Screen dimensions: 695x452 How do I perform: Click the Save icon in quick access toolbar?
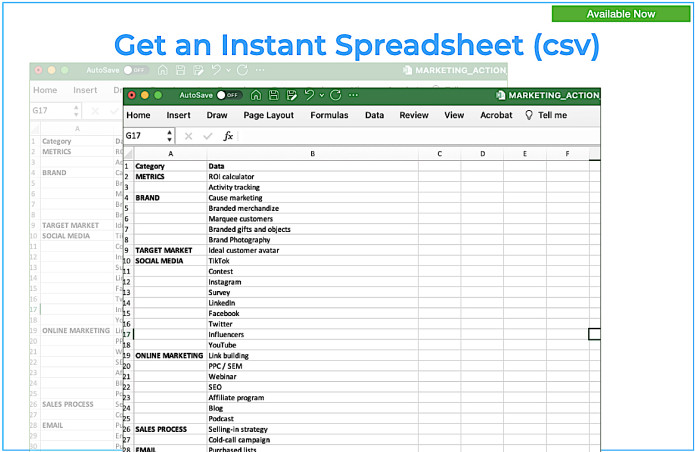click(x=274, y=95)
